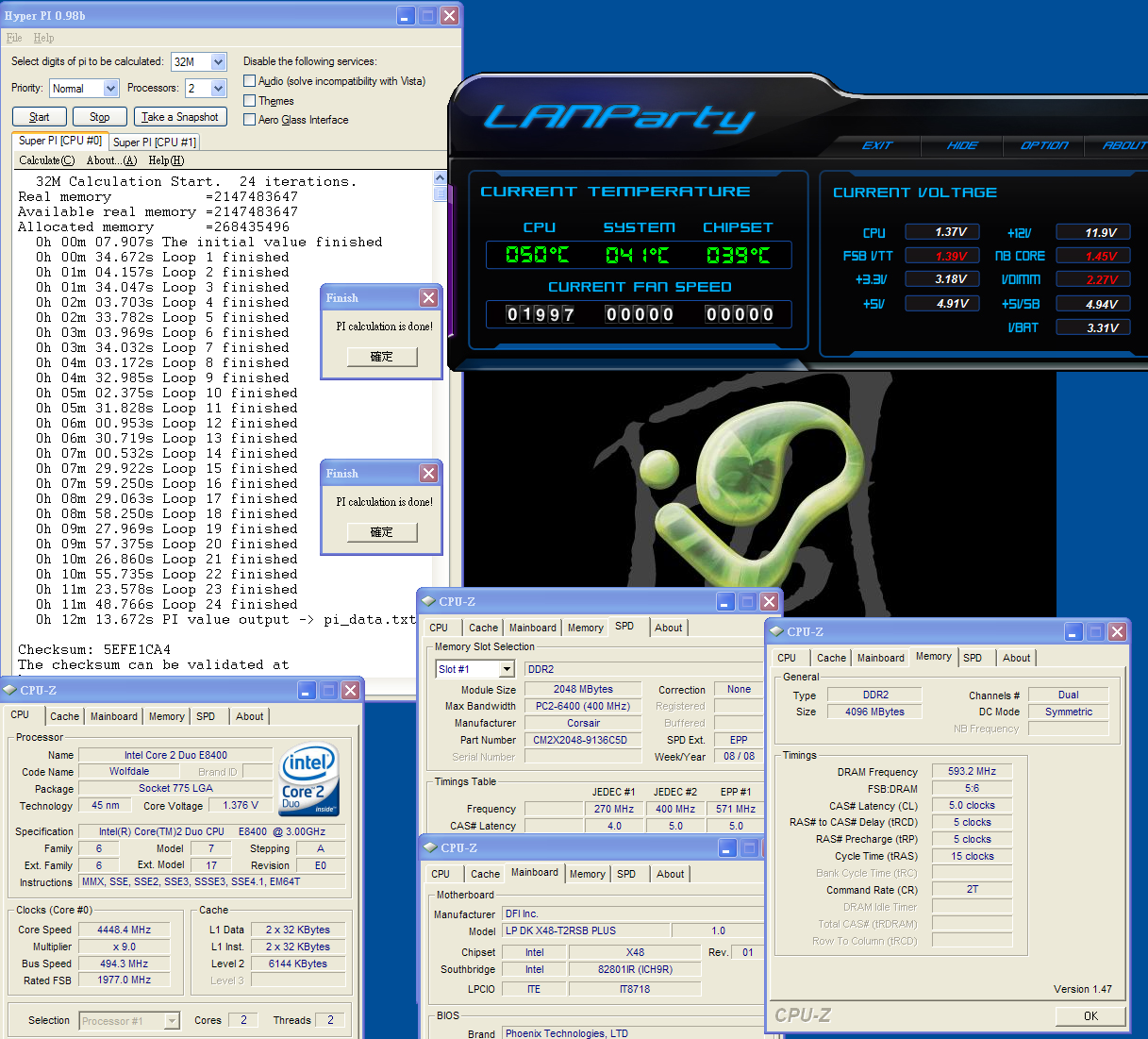Close the upper Finish dialog with X

428,298
